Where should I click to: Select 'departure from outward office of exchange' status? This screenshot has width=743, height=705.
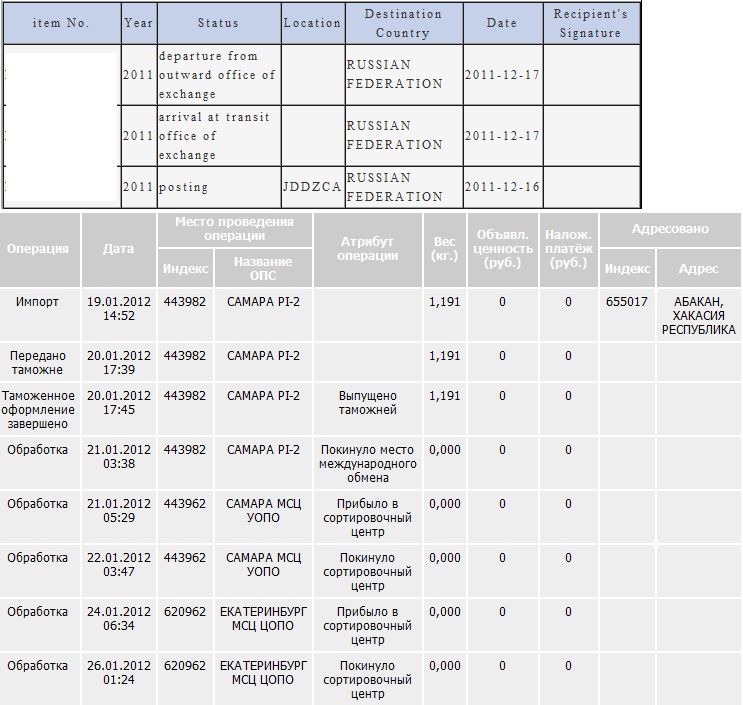(219, 75)
